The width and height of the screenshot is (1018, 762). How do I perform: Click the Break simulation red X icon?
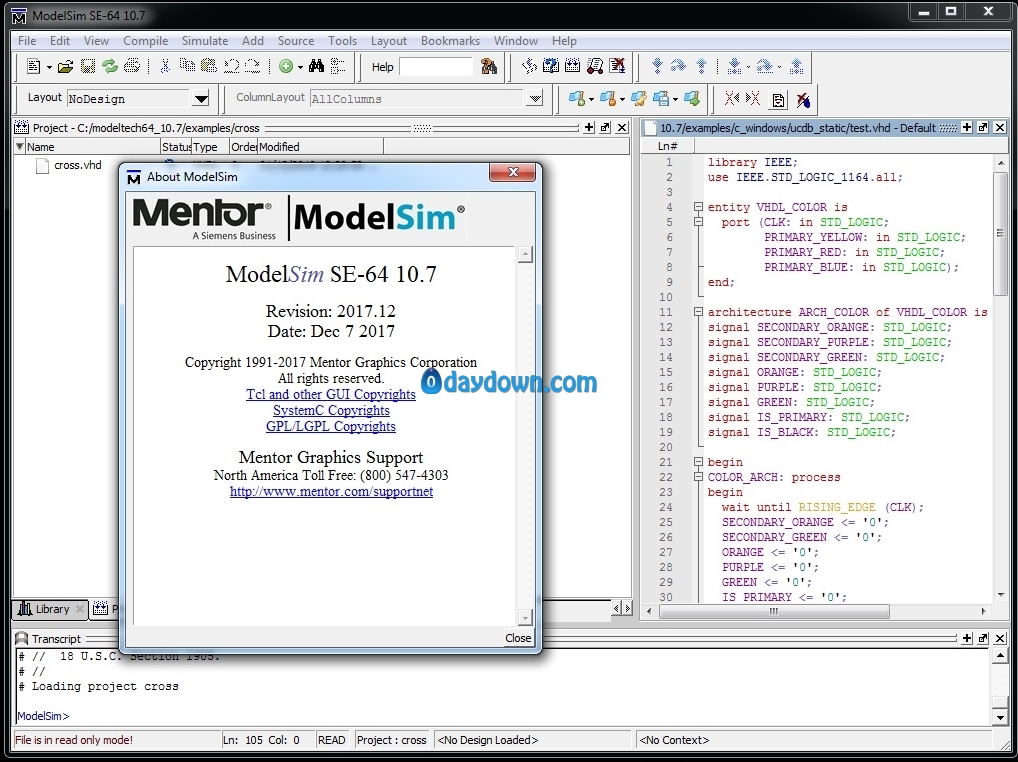pos(617,66)
